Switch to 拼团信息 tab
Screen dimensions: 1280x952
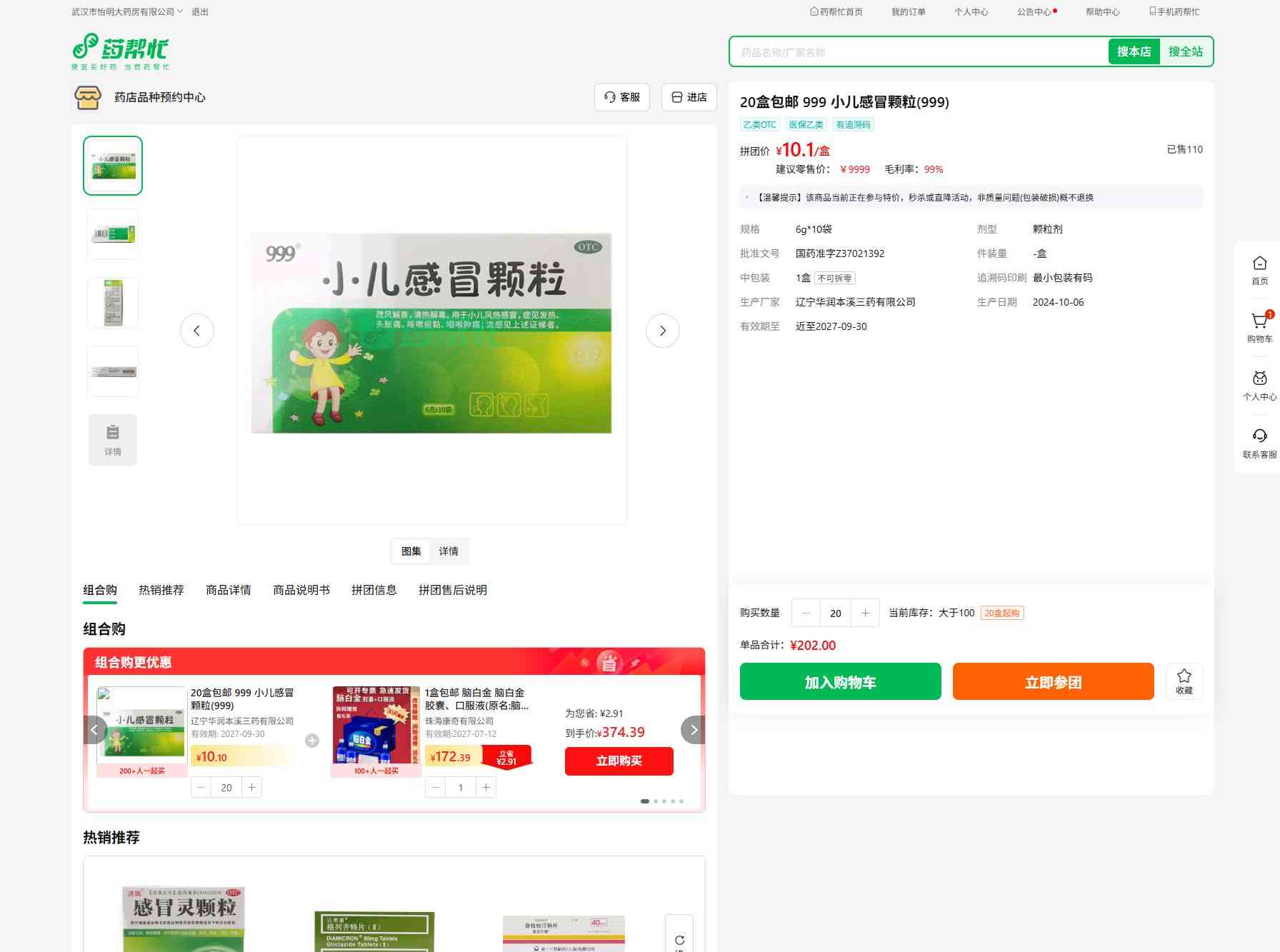[x=374, y=590]
